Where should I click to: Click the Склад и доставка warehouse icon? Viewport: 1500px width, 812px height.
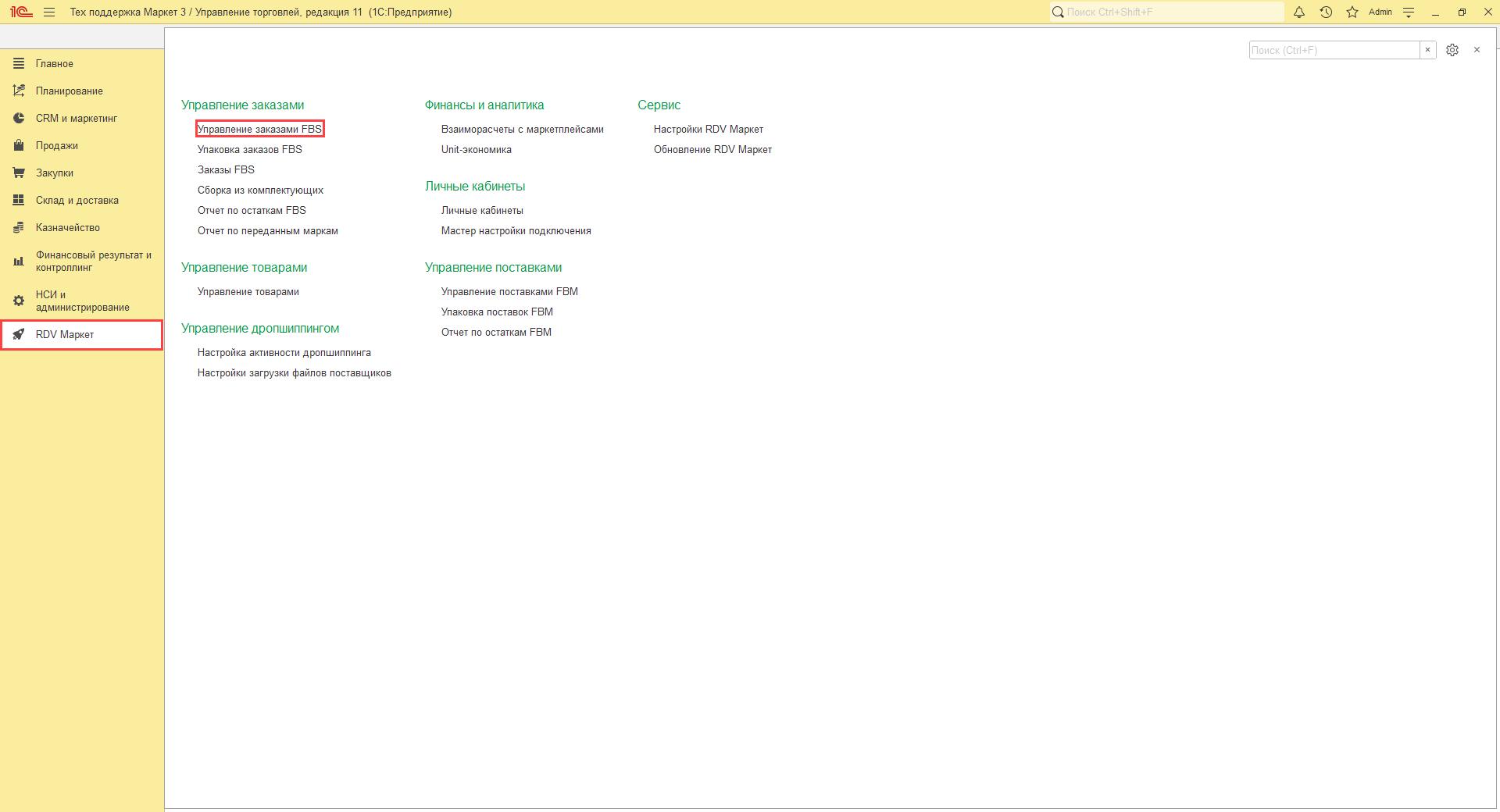[19, 200]
